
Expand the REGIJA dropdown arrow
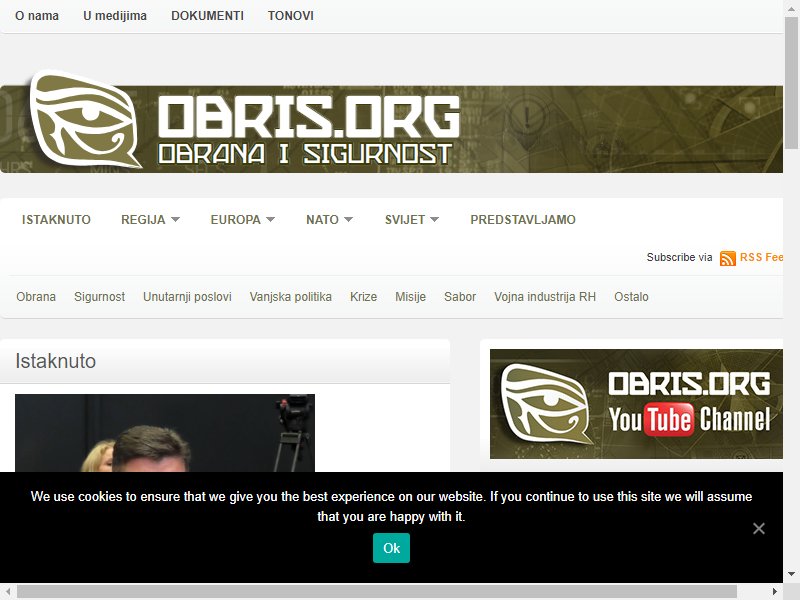tap(175, 219)
